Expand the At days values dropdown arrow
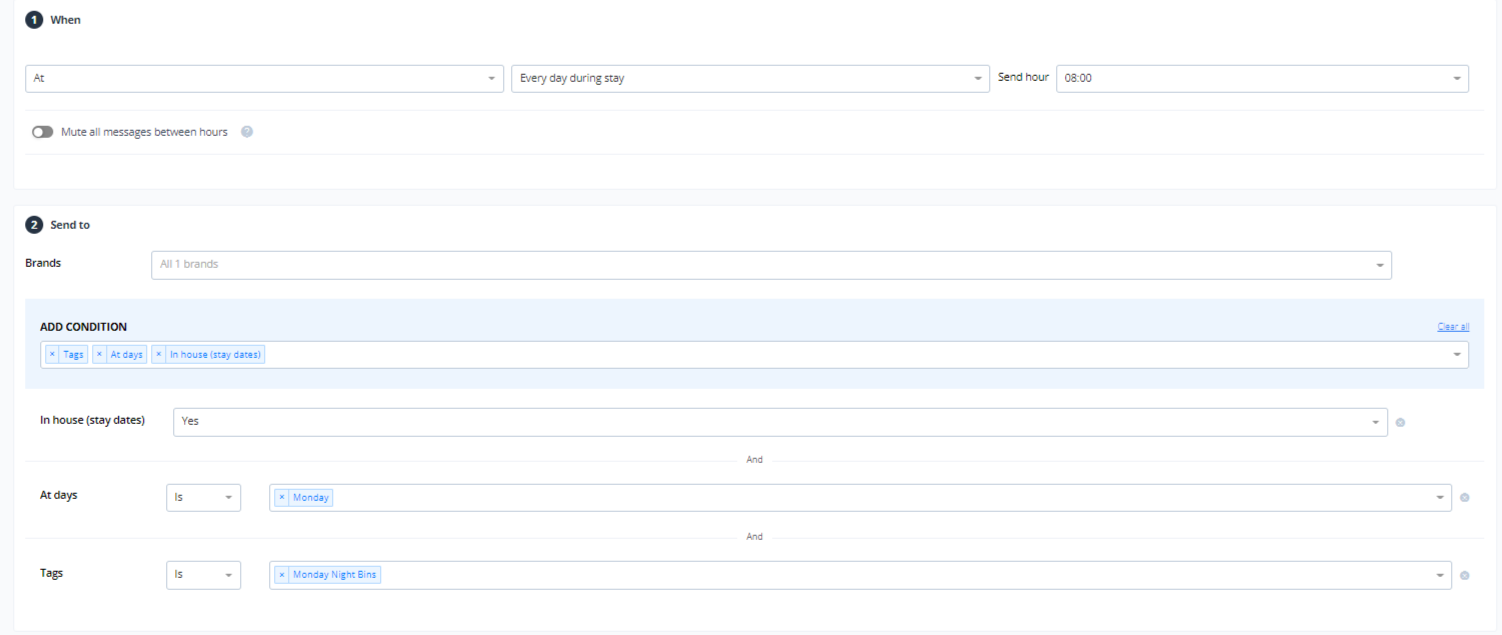The image size is (1502, 635). point(1440,498)
